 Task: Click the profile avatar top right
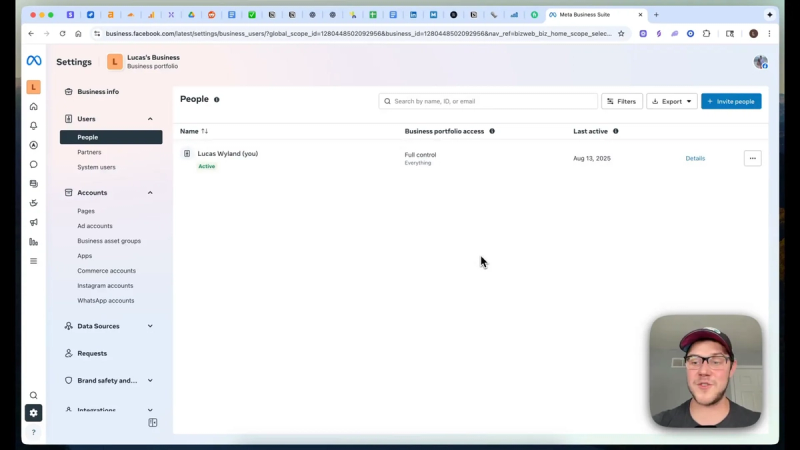761,62
